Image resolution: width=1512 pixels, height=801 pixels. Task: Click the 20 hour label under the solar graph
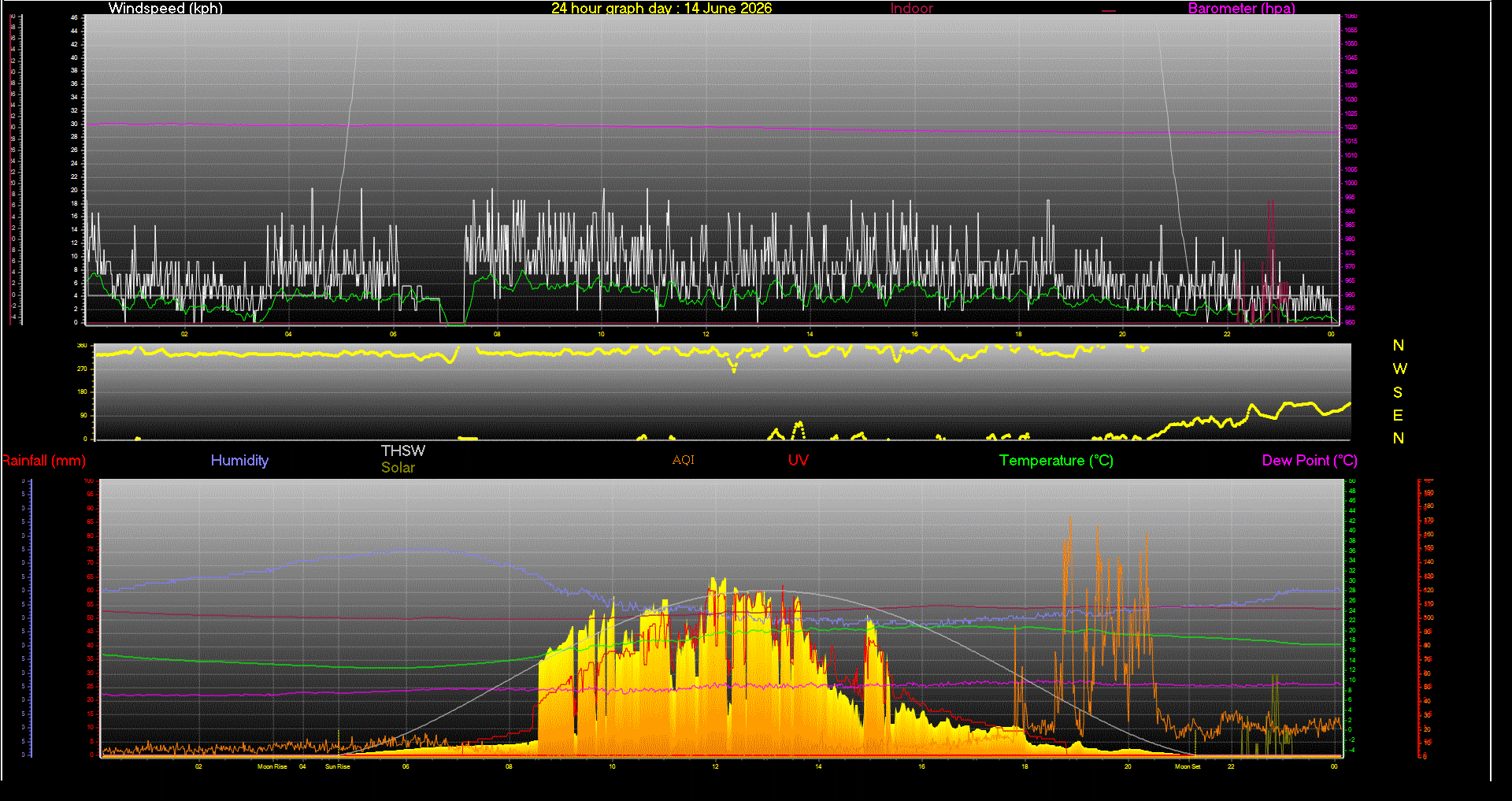[x=1128, y=766]
